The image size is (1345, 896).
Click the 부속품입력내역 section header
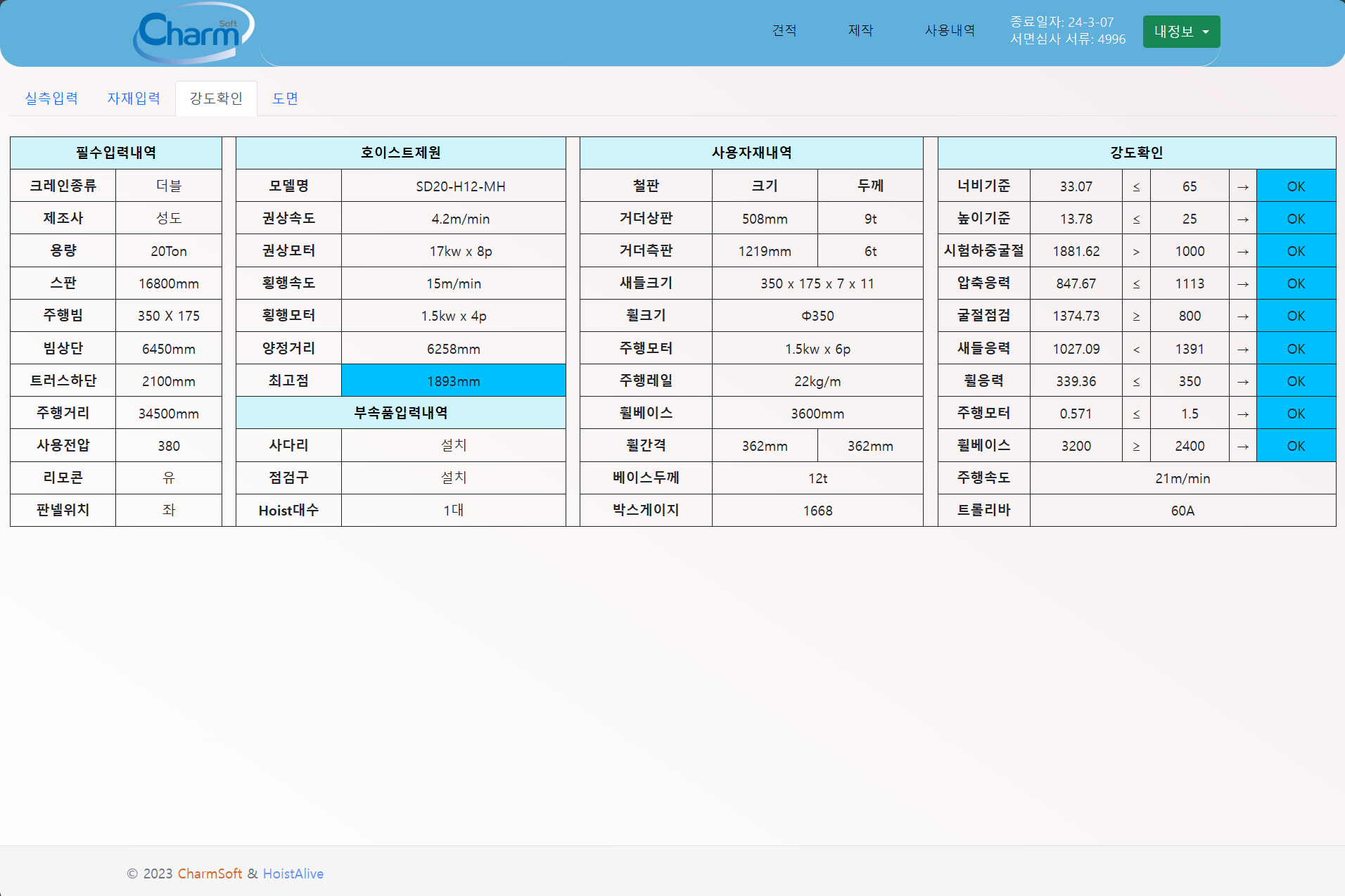400,413
